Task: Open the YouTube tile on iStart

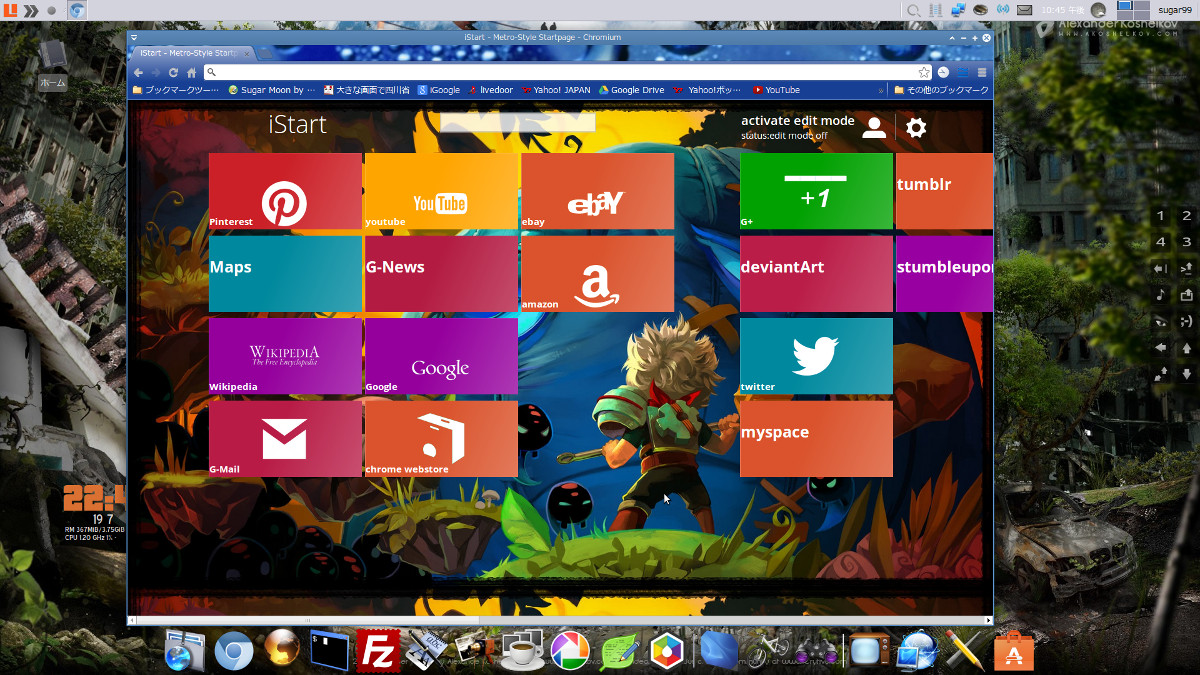Action: [x=441, y=191]
